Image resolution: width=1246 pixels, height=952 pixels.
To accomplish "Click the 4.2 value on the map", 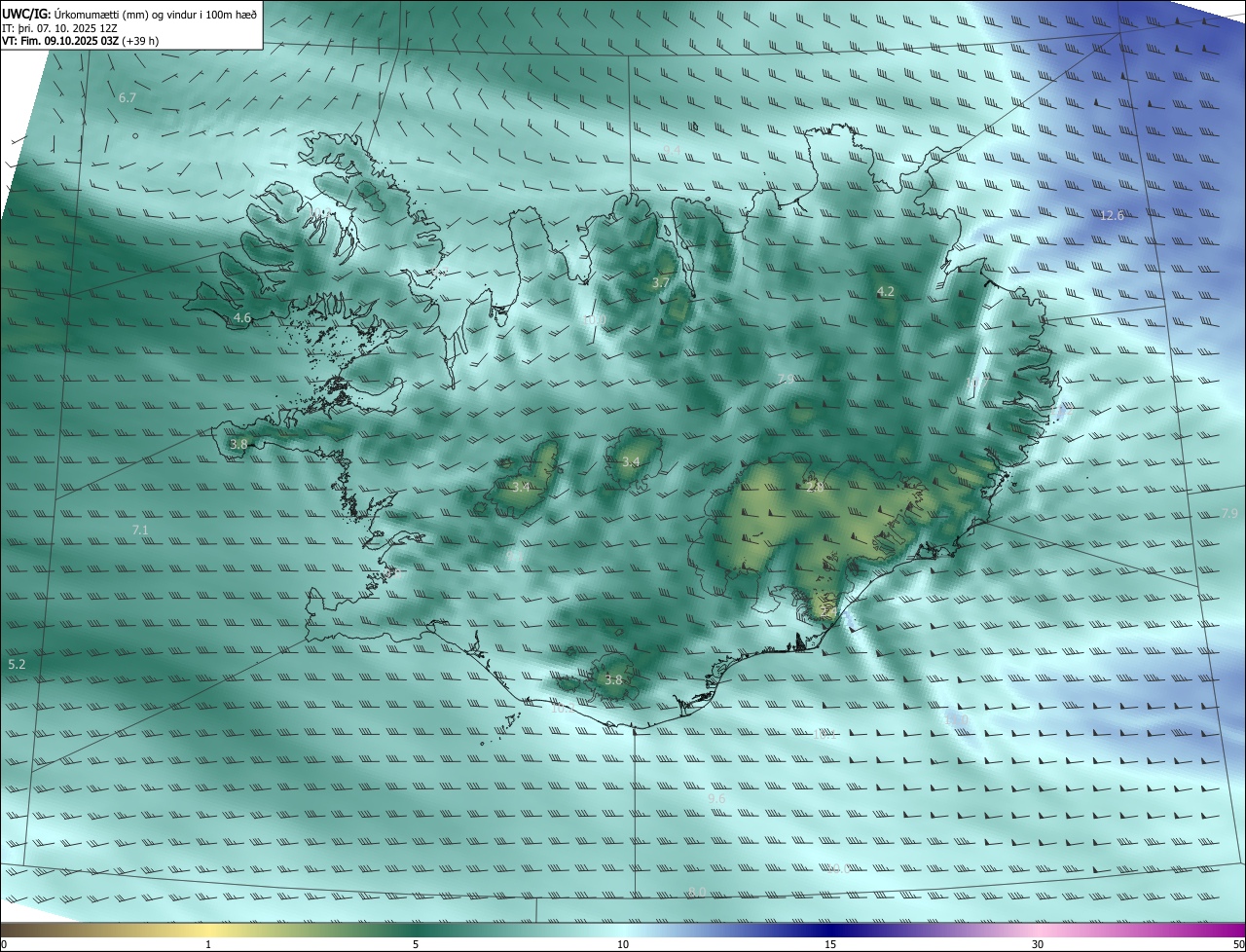I will pos(885,292).
